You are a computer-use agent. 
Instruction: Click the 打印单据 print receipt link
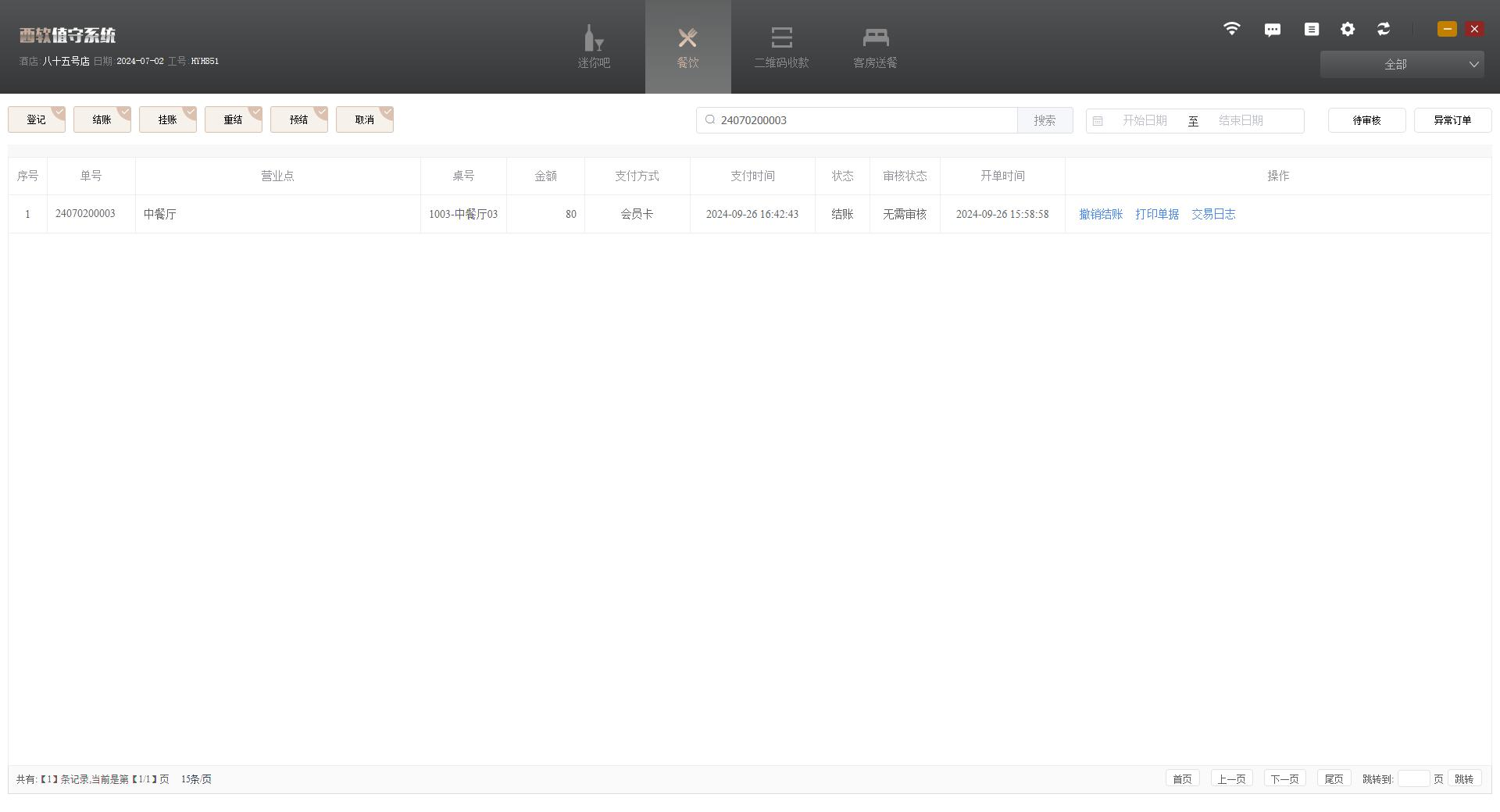(1156, 214)
